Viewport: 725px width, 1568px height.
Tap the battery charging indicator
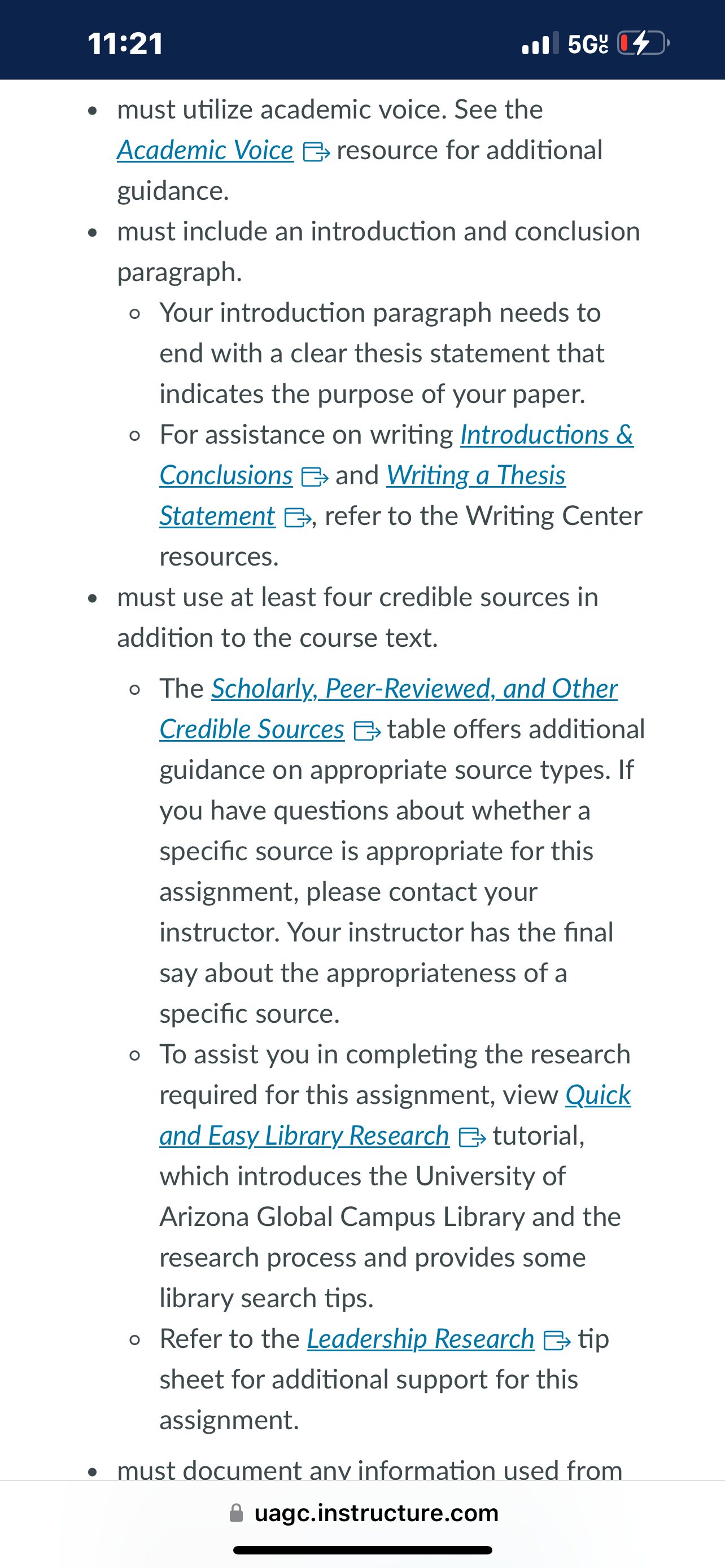(644, 43)
